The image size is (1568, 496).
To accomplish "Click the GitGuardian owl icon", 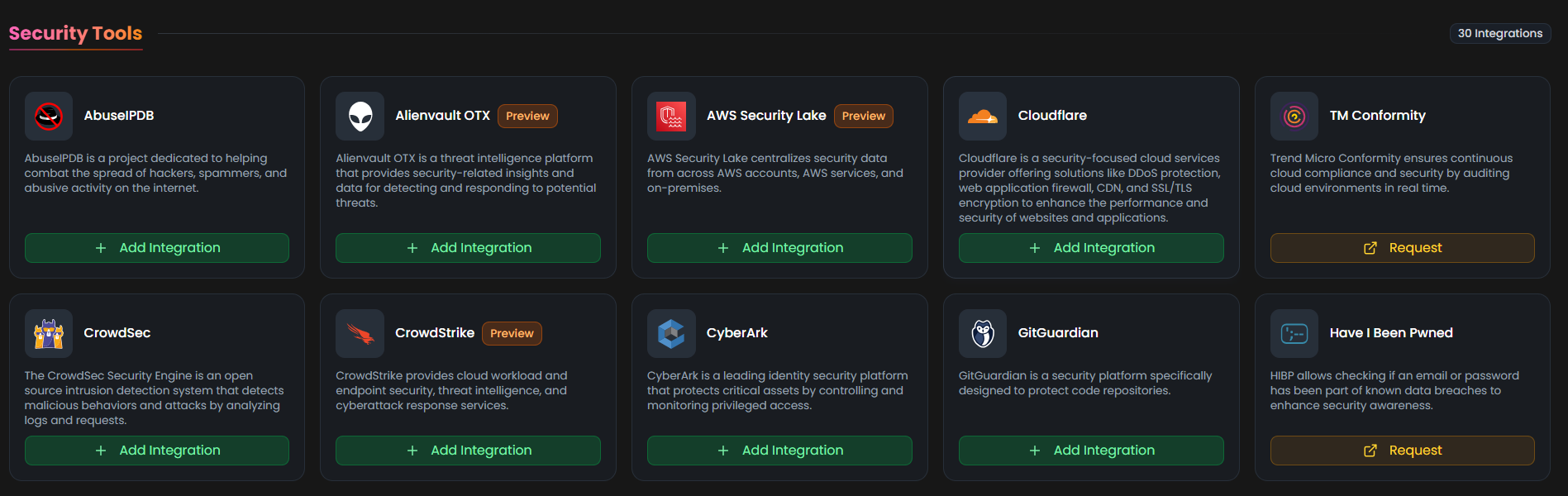I will click(x=983, y=334).
